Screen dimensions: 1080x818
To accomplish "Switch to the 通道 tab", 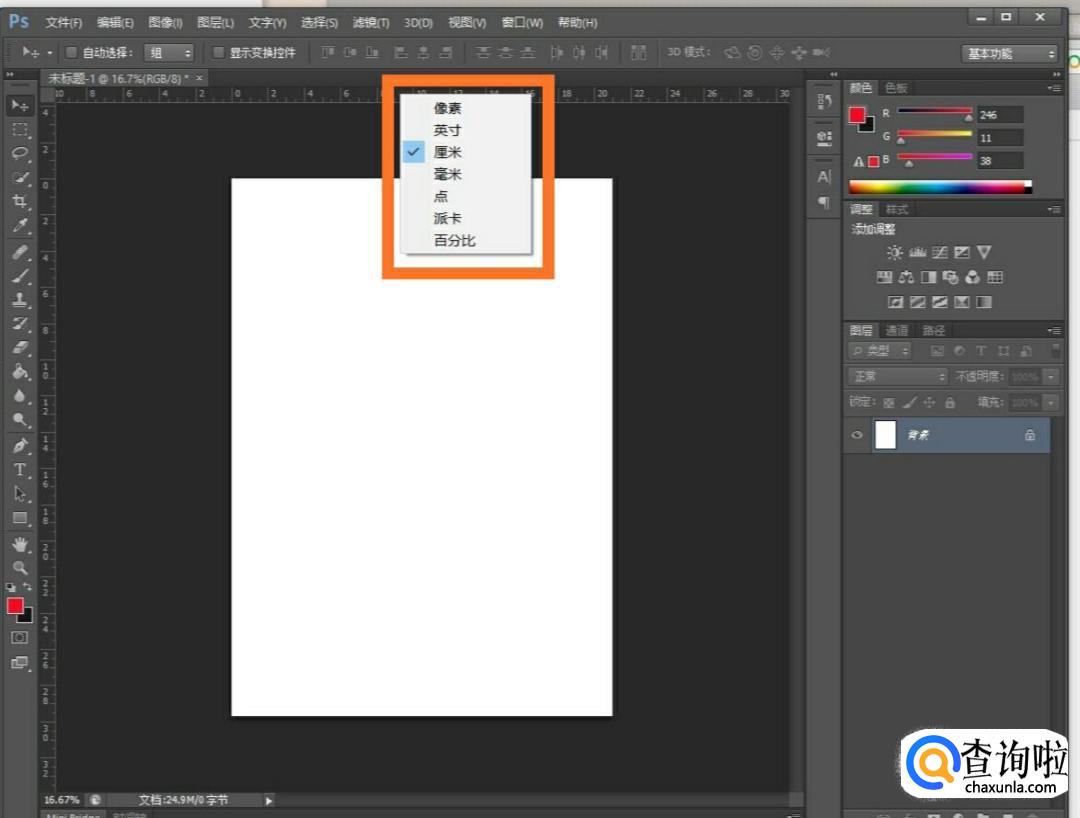I will tap(897, 330).
